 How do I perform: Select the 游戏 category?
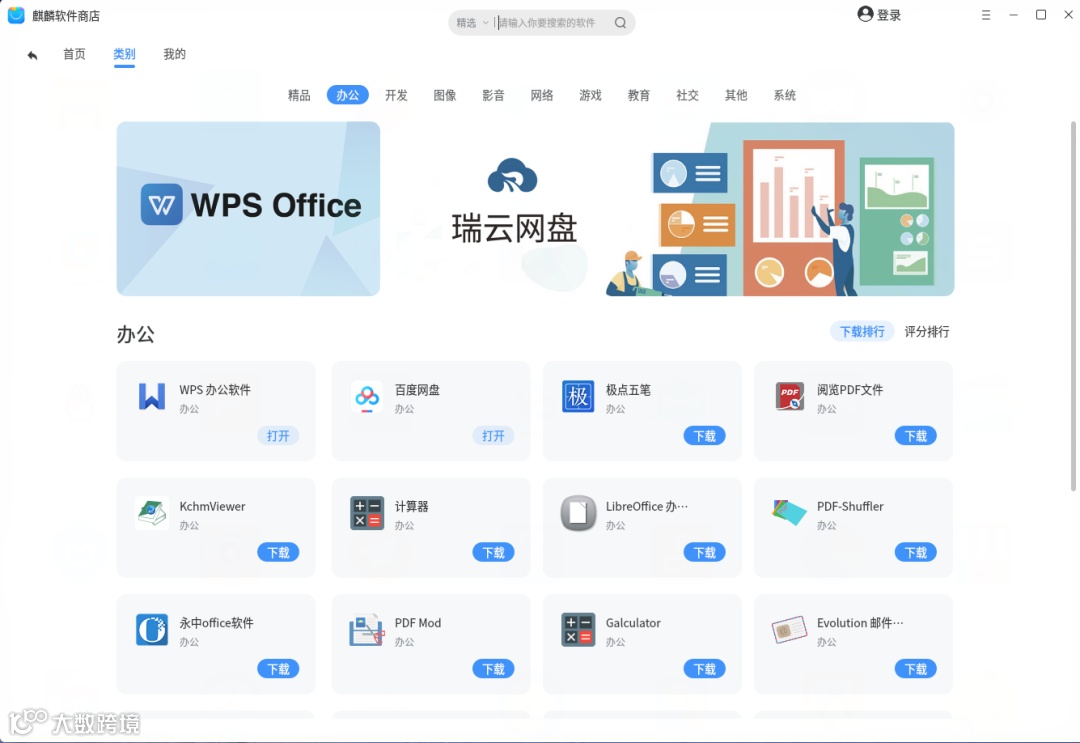(590, 95)
